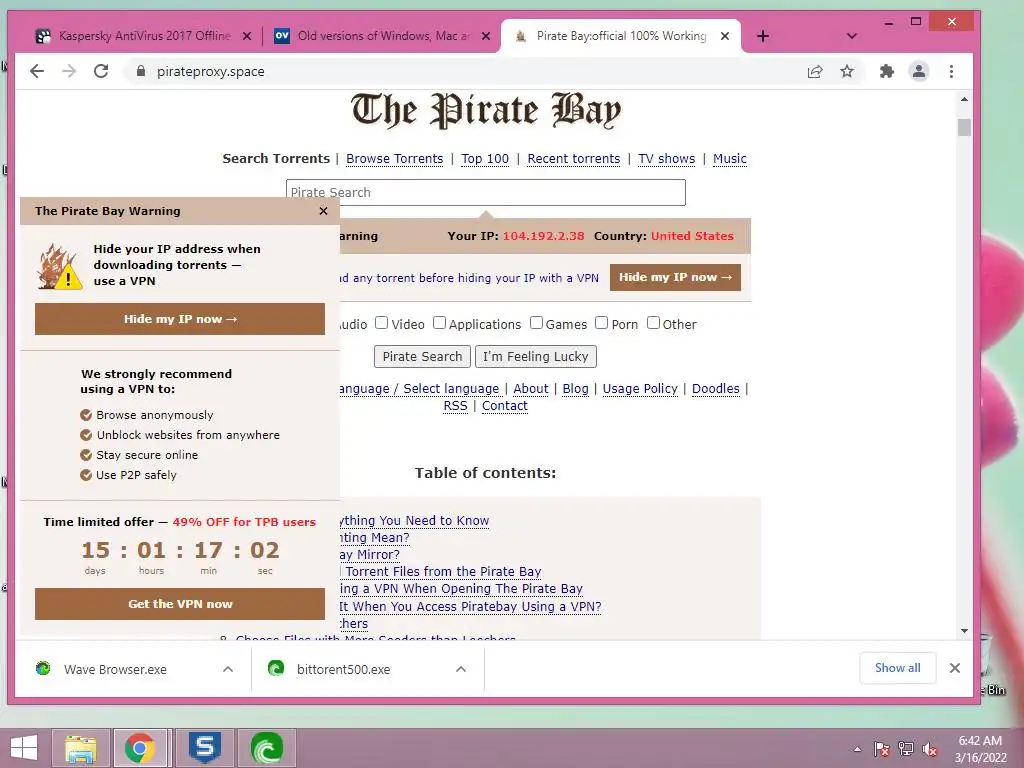Switch to Kaspersky AntiVirus 2017 tab
Screen dimensions: 1024x768
pos(144,36)
